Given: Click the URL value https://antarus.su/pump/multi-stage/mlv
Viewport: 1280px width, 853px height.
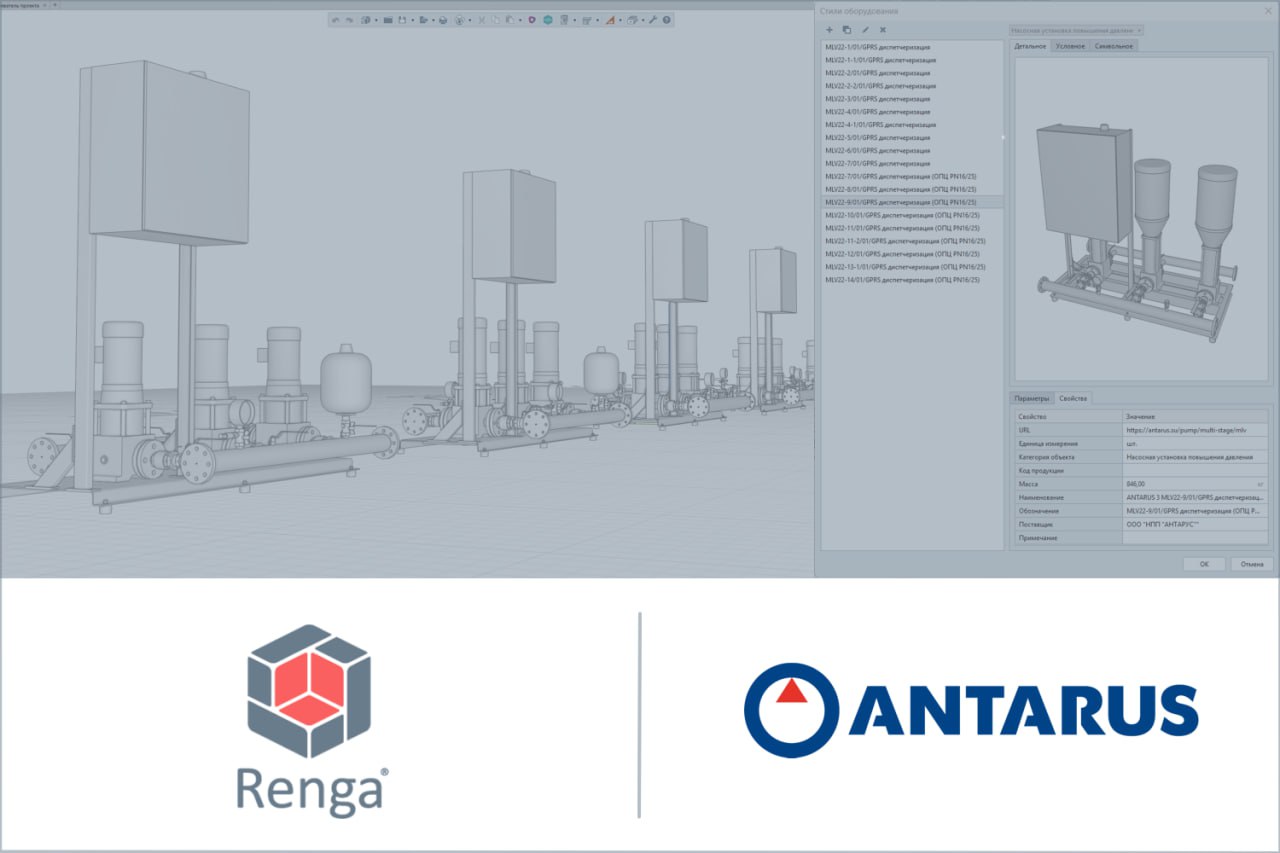Looking at the screenshot, I should (x=1195, y=429).
